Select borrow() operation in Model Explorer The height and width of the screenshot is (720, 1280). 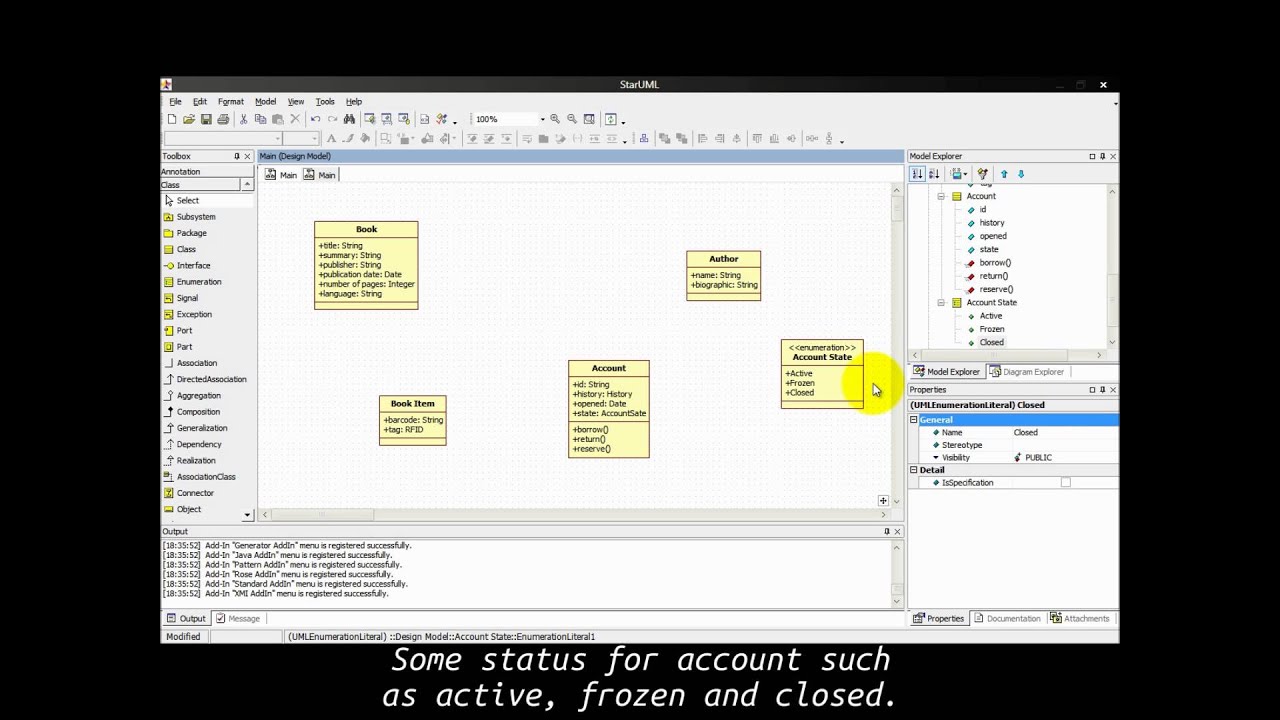click(x=994, y=262)
